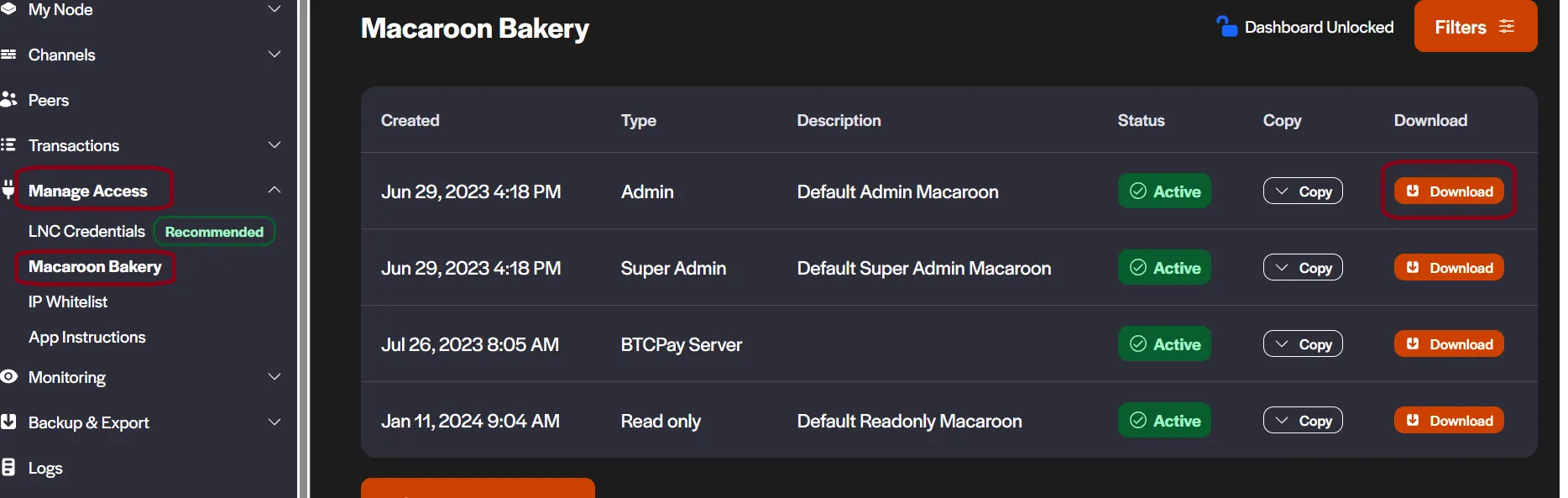Open Copy dropdown for Super Admin macaroon
1568x498 pixels.
pyautogui.click(x=1303, y=267)
